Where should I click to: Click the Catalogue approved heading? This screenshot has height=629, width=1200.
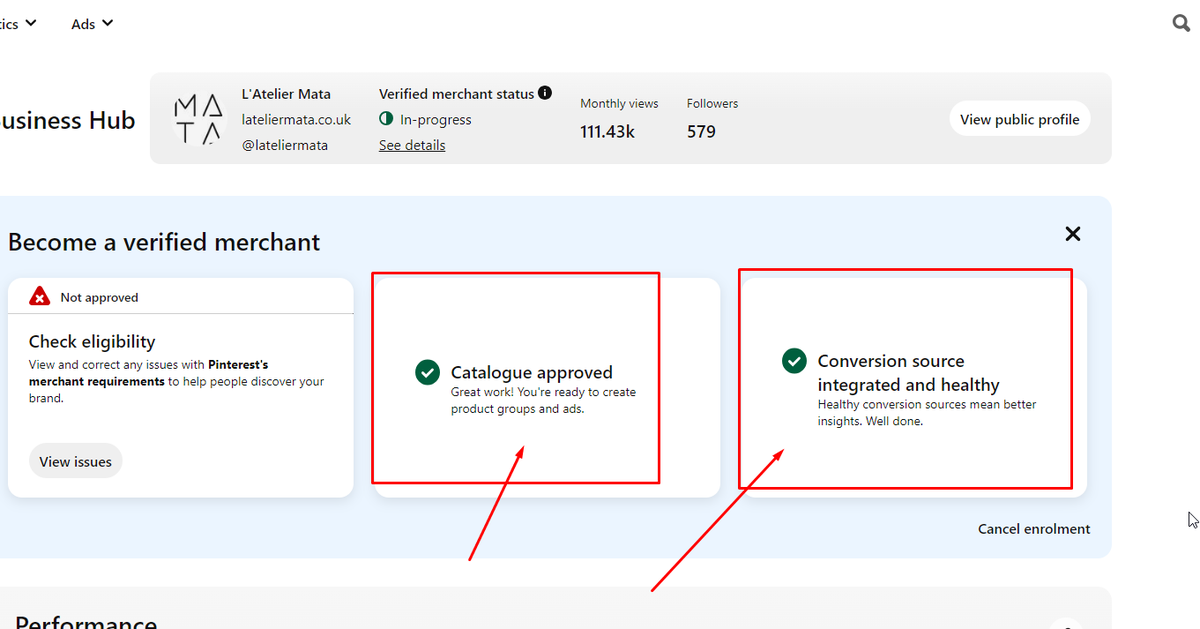pyautogui.click(x=532, y=372)
